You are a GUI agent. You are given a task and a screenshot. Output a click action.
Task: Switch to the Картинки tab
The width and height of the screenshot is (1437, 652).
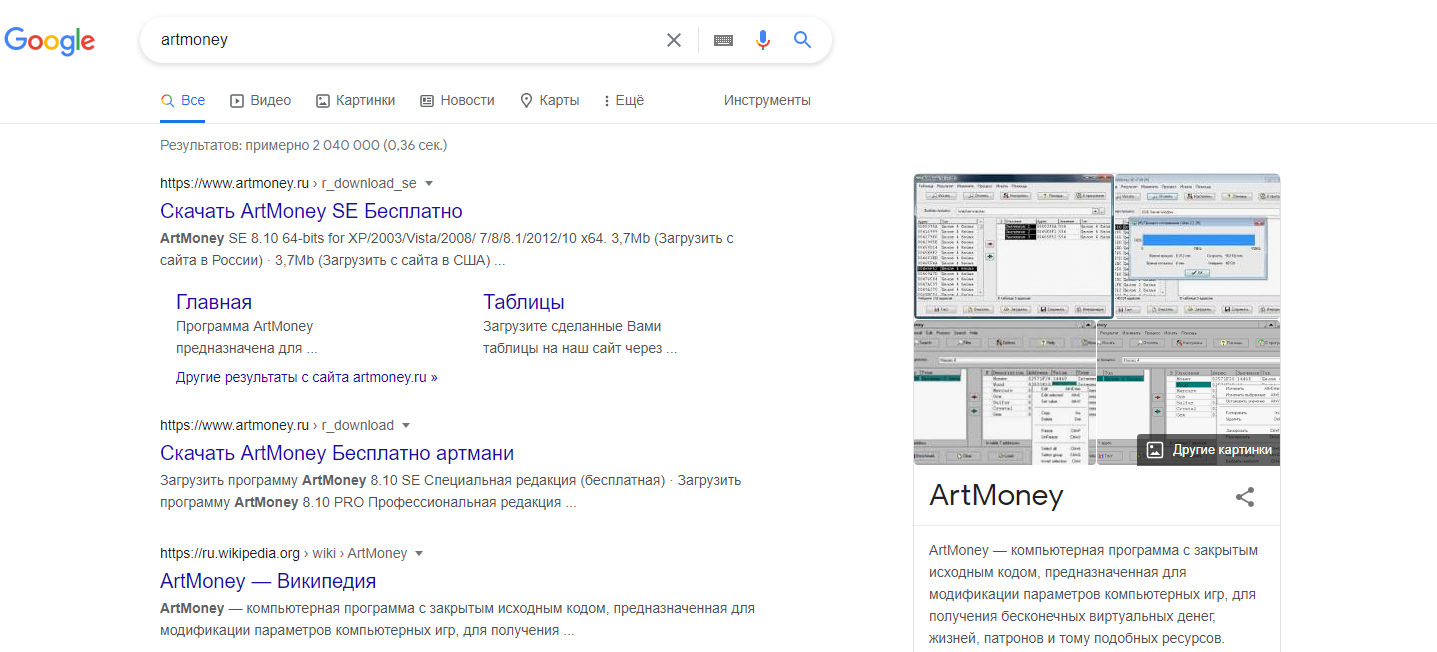point(355,100)
